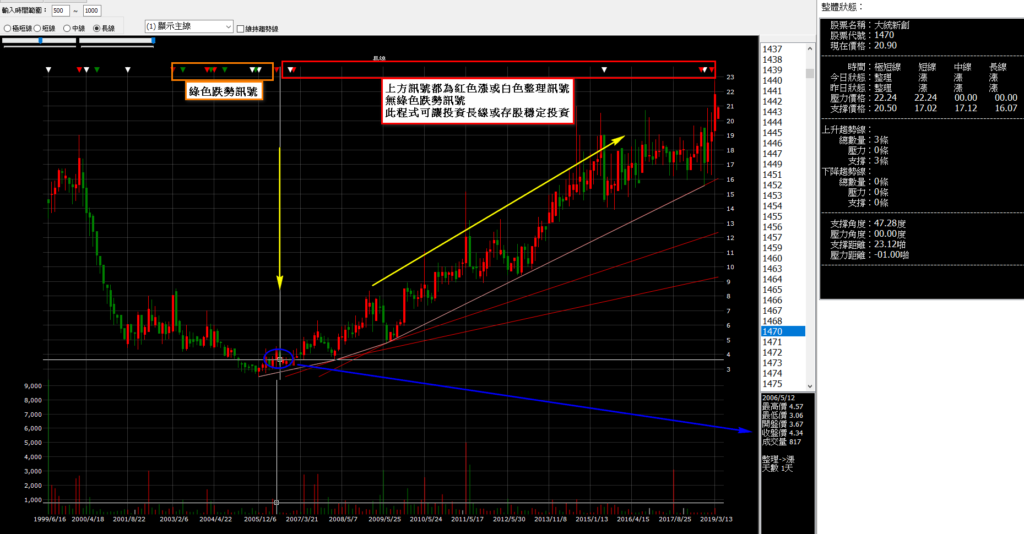Click the time range end field 1000
1024x534 pixels.
pyautogui.click(x=91, y=10)
